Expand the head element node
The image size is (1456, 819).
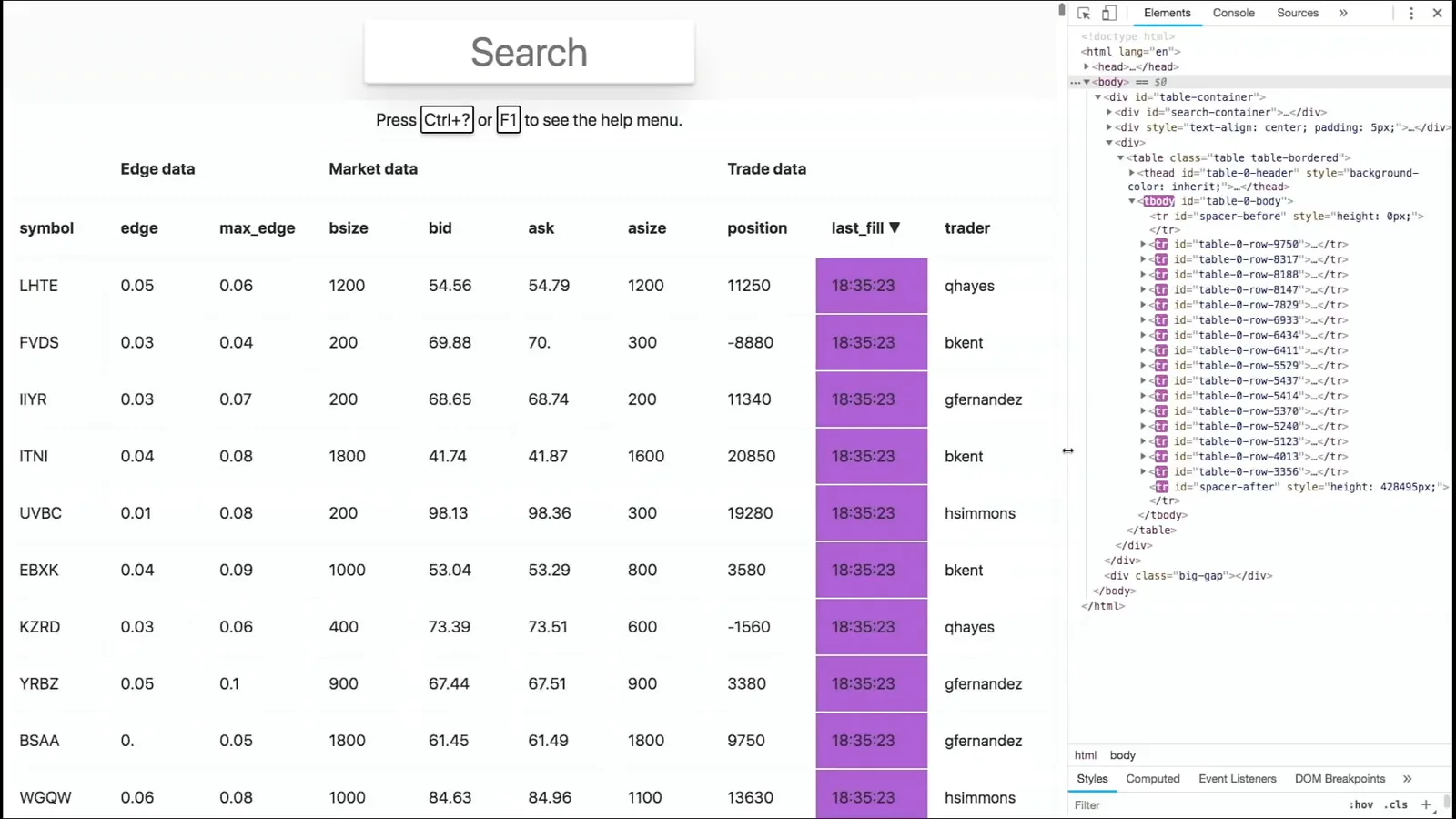[x=1087, y=66]
